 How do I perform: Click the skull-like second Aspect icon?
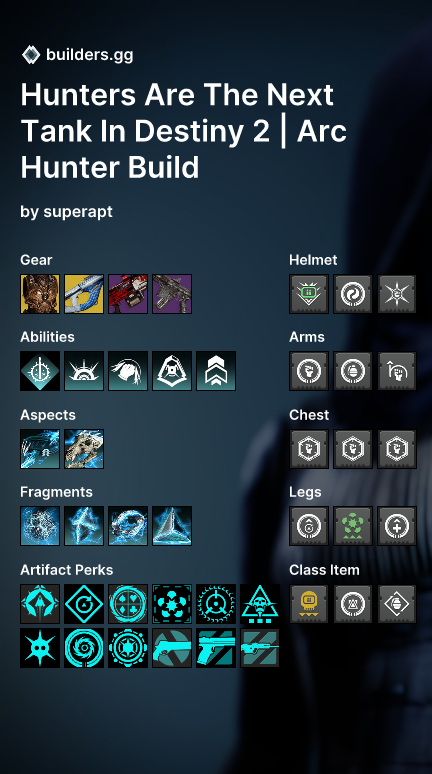pos(84,449)
